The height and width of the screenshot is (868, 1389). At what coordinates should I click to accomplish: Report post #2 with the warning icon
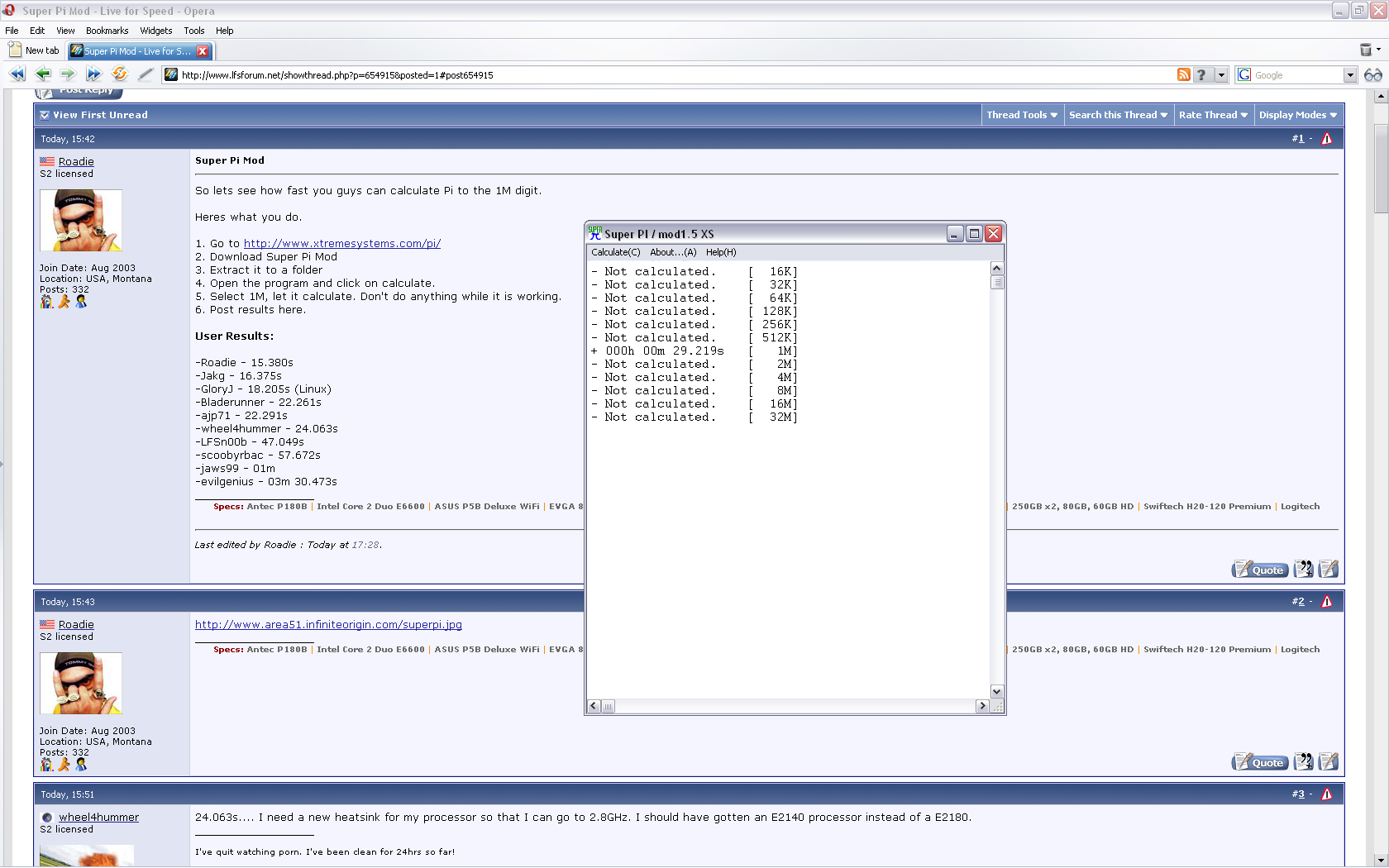click(x=1327, y=602)
